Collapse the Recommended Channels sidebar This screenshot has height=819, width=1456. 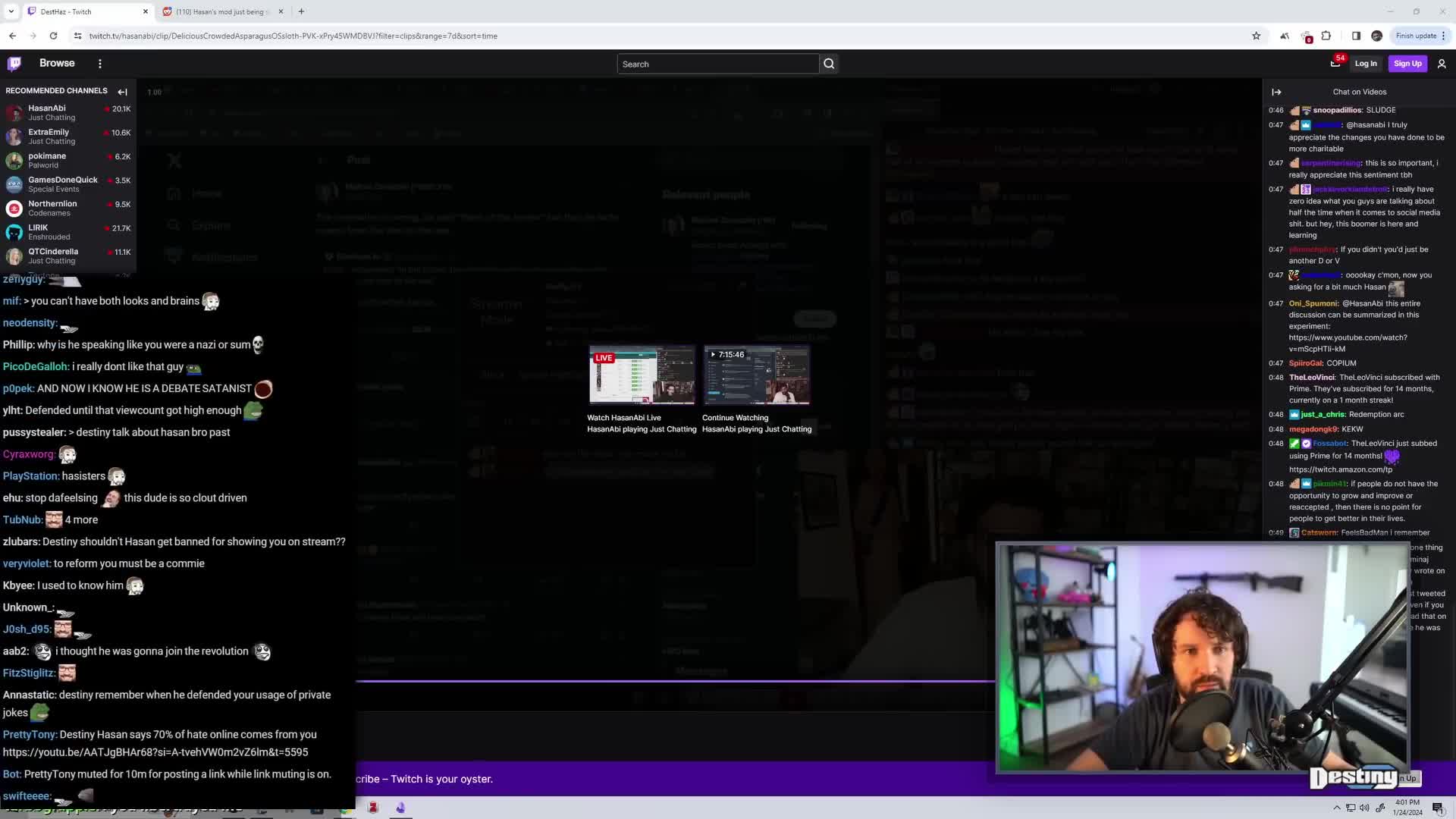point(122,92)
